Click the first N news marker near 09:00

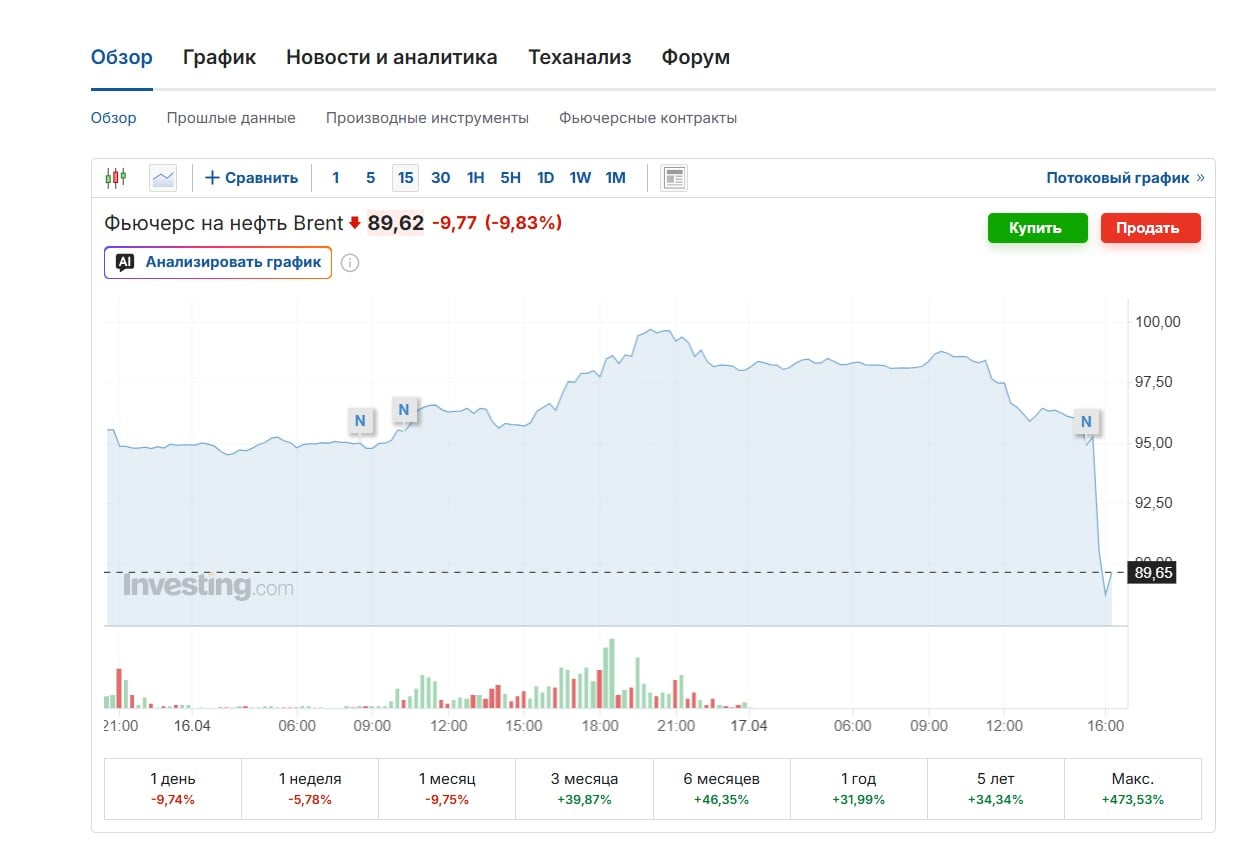(x=360, y=421)
